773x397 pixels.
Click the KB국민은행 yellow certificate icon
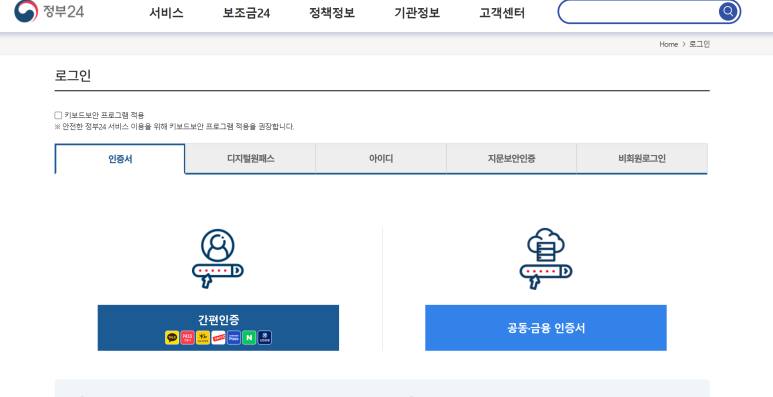pos(203,337)
